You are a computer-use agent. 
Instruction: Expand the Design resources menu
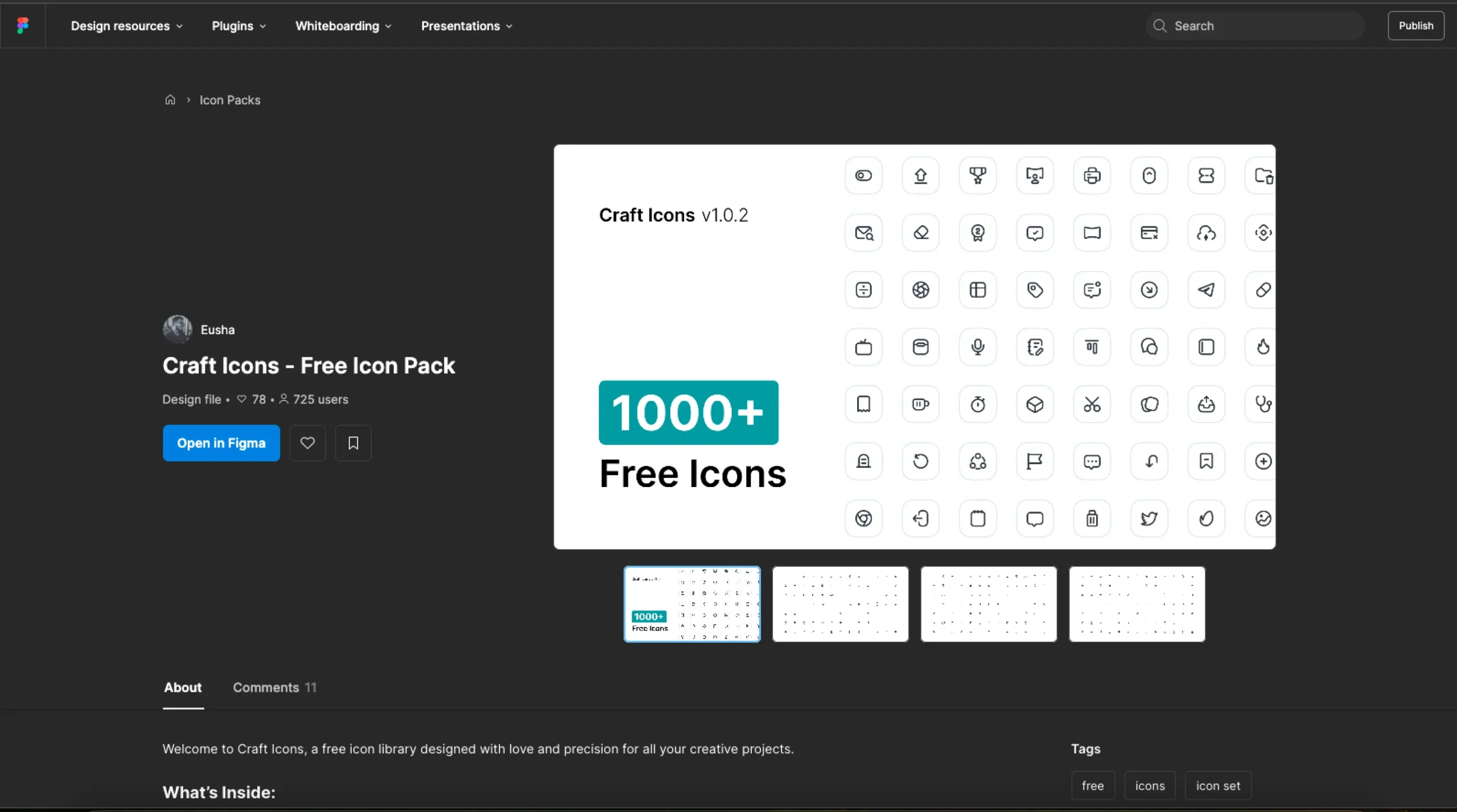tap(126, 26)
